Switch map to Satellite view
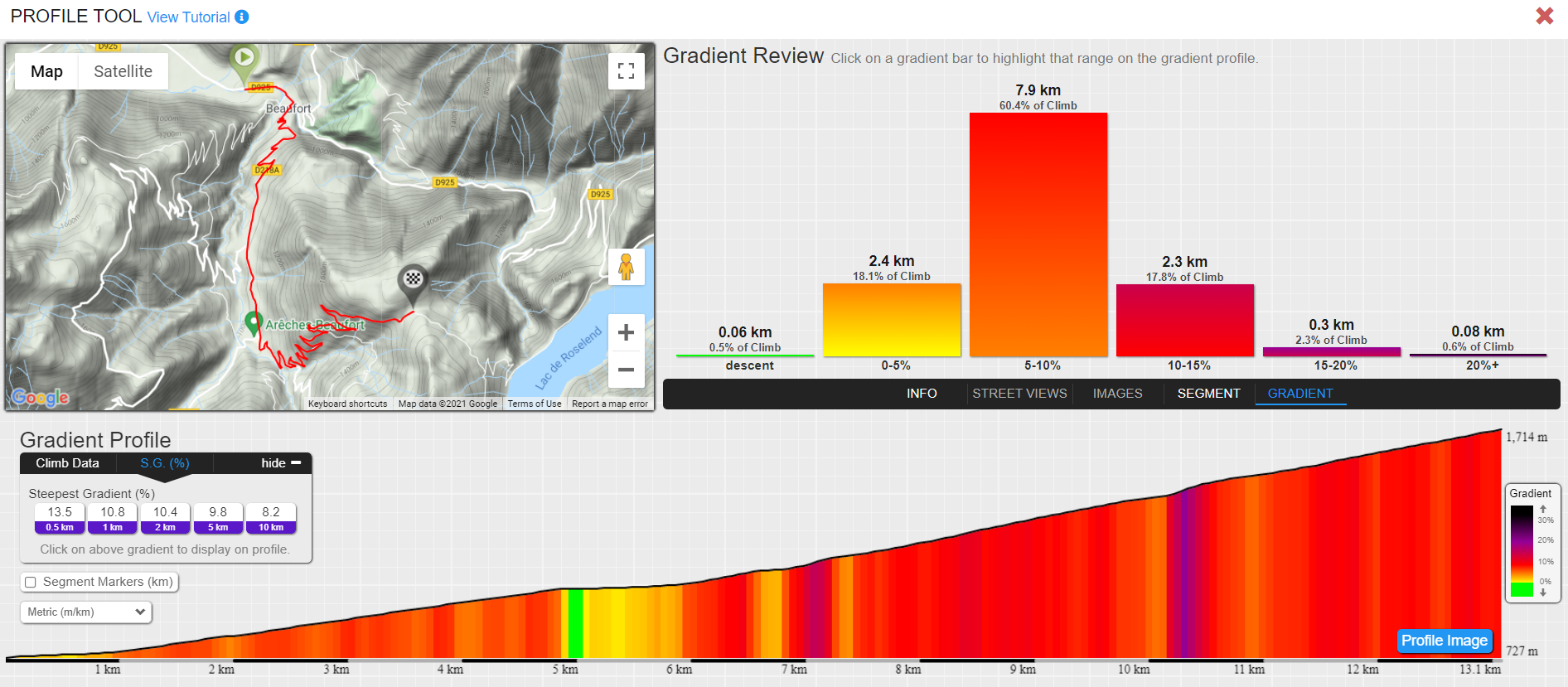 pyautogui.click(x=123, y=71)
